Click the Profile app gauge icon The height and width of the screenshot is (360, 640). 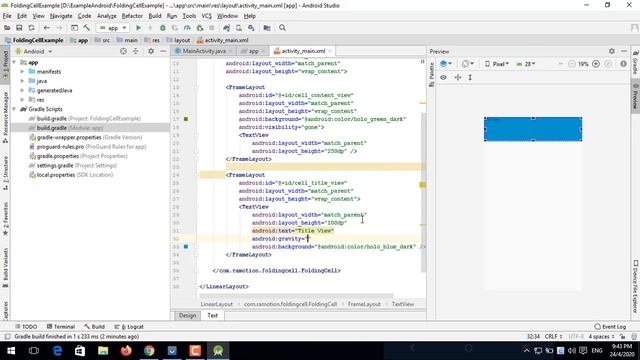coord(187,28)
